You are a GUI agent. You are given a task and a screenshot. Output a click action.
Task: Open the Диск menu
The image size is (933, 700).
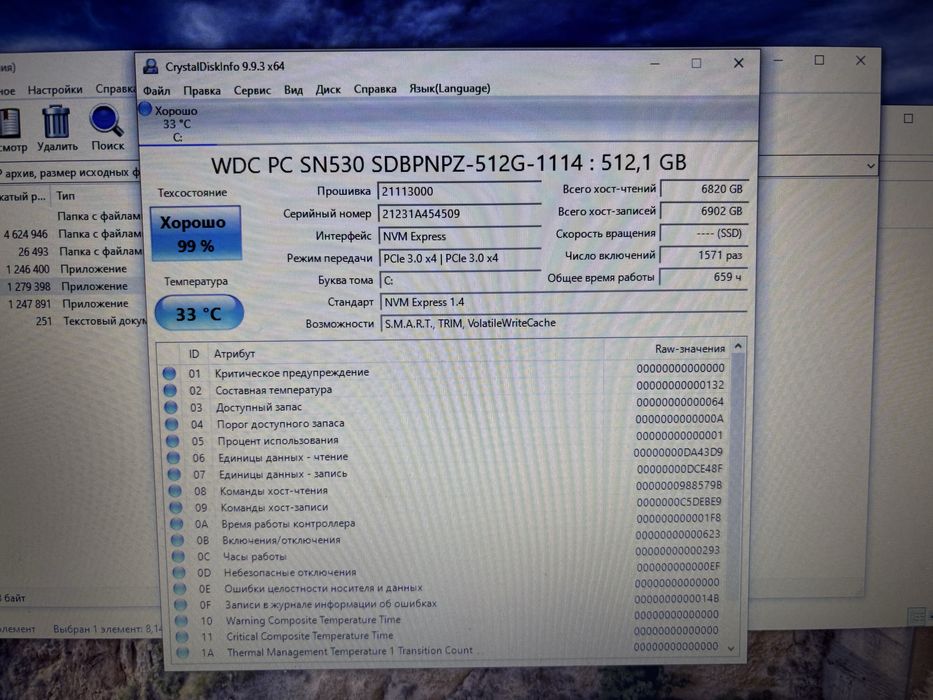(x=328, y=89)
